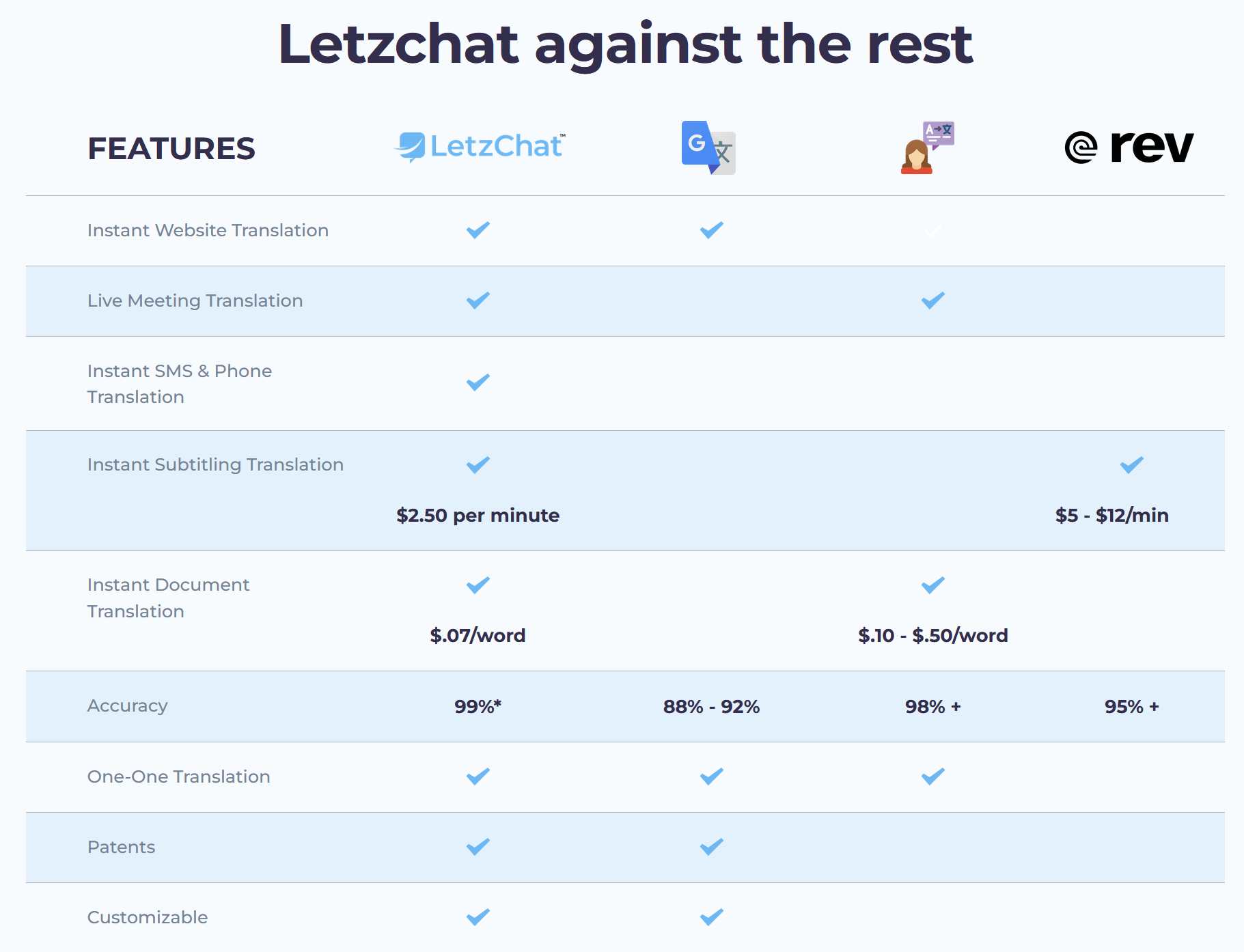Click LetzChat checkmark for Instant SMS & Phone Translation
The image size is (1244, 952).
click(x=478, y=382)
